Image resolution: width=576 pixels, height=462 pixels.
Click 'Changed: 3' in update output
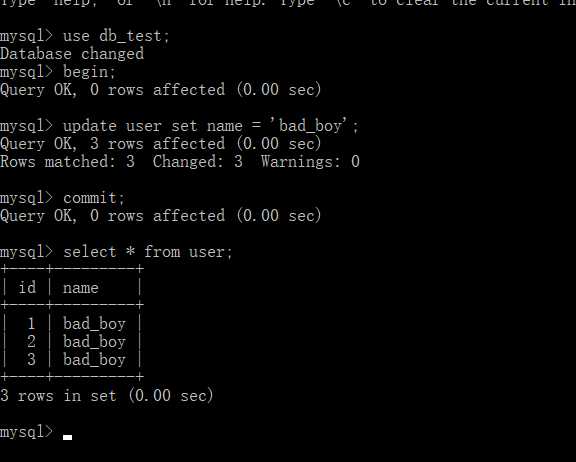click(198, 162)
